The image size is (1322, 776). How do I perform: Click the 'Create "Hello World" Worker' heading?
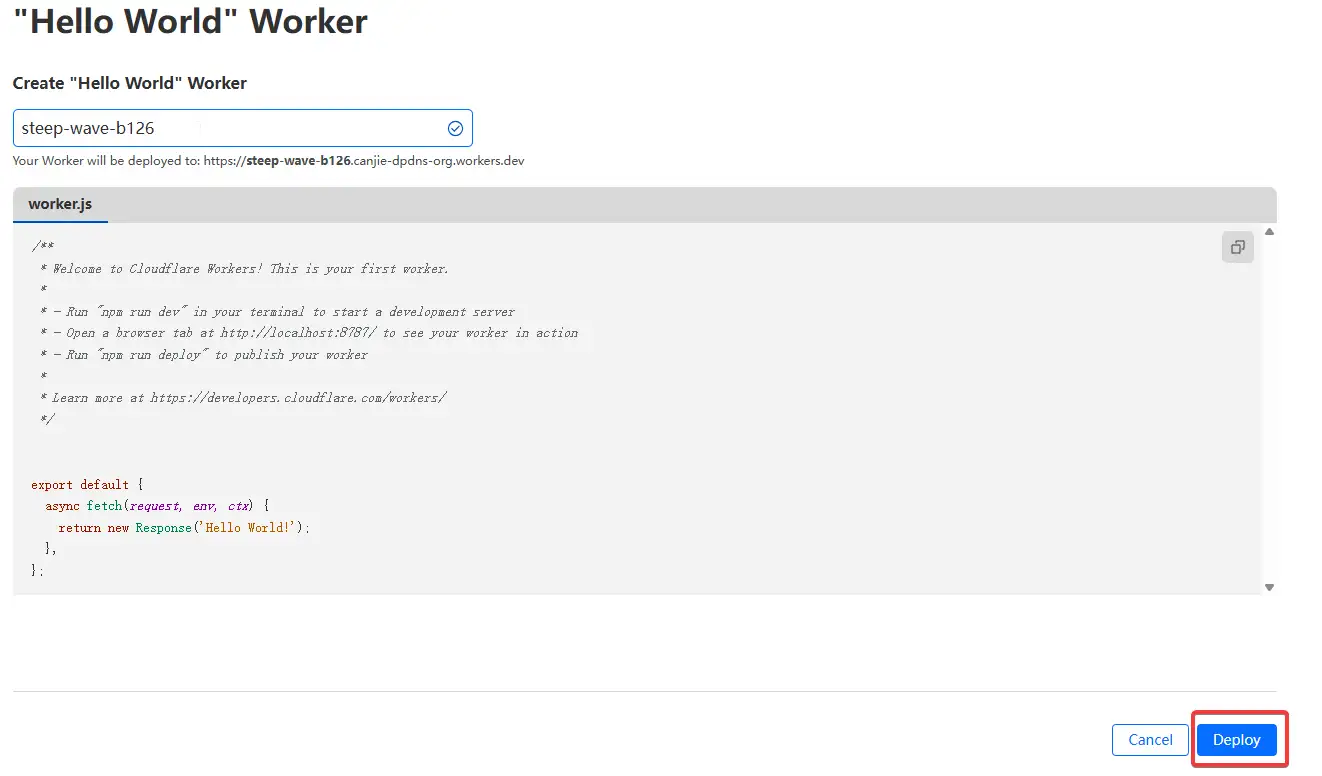click(x=130, y=83)
